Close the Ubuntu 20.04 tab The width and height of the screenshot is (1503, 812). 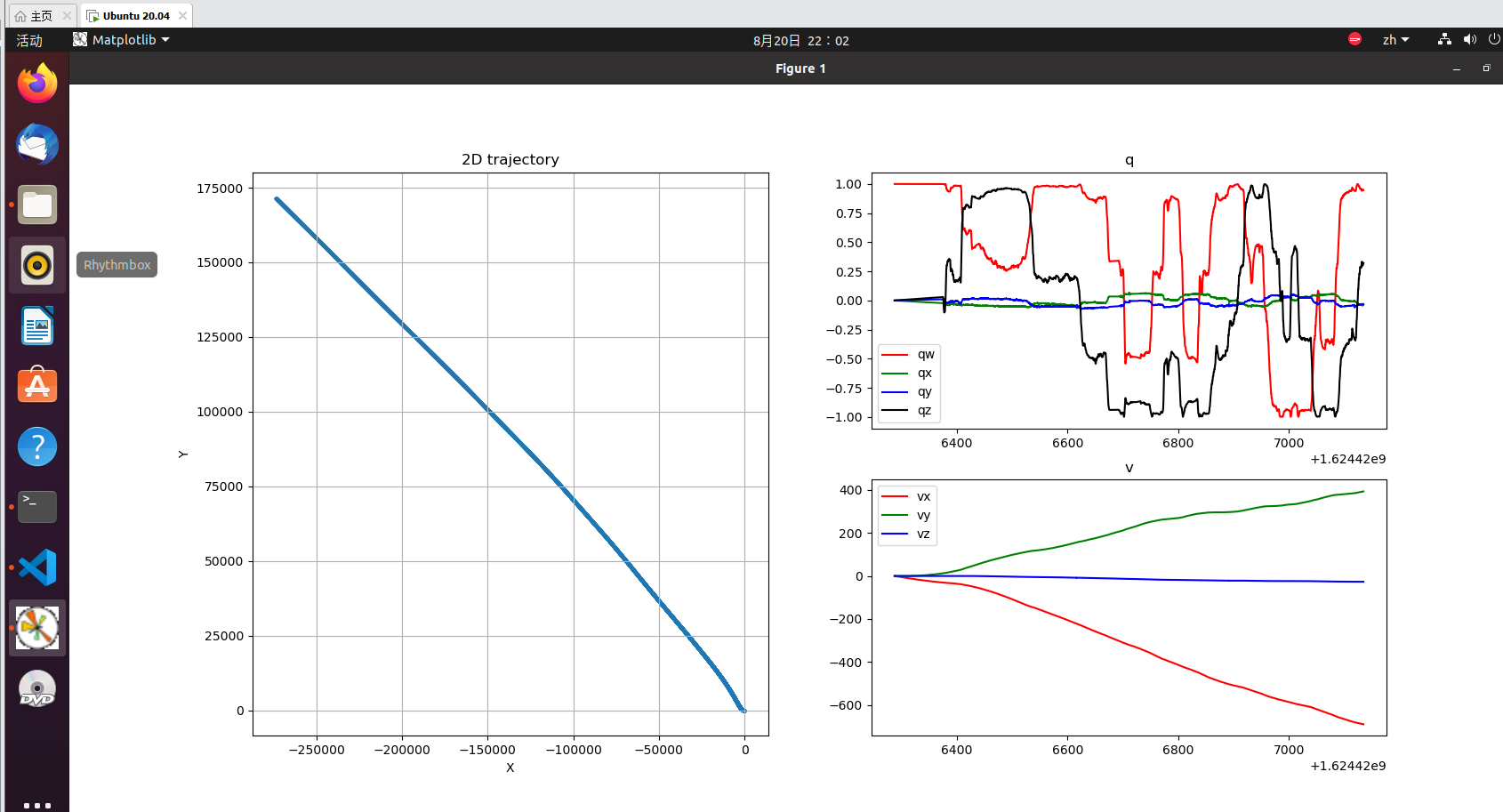[x=182, y=16]
